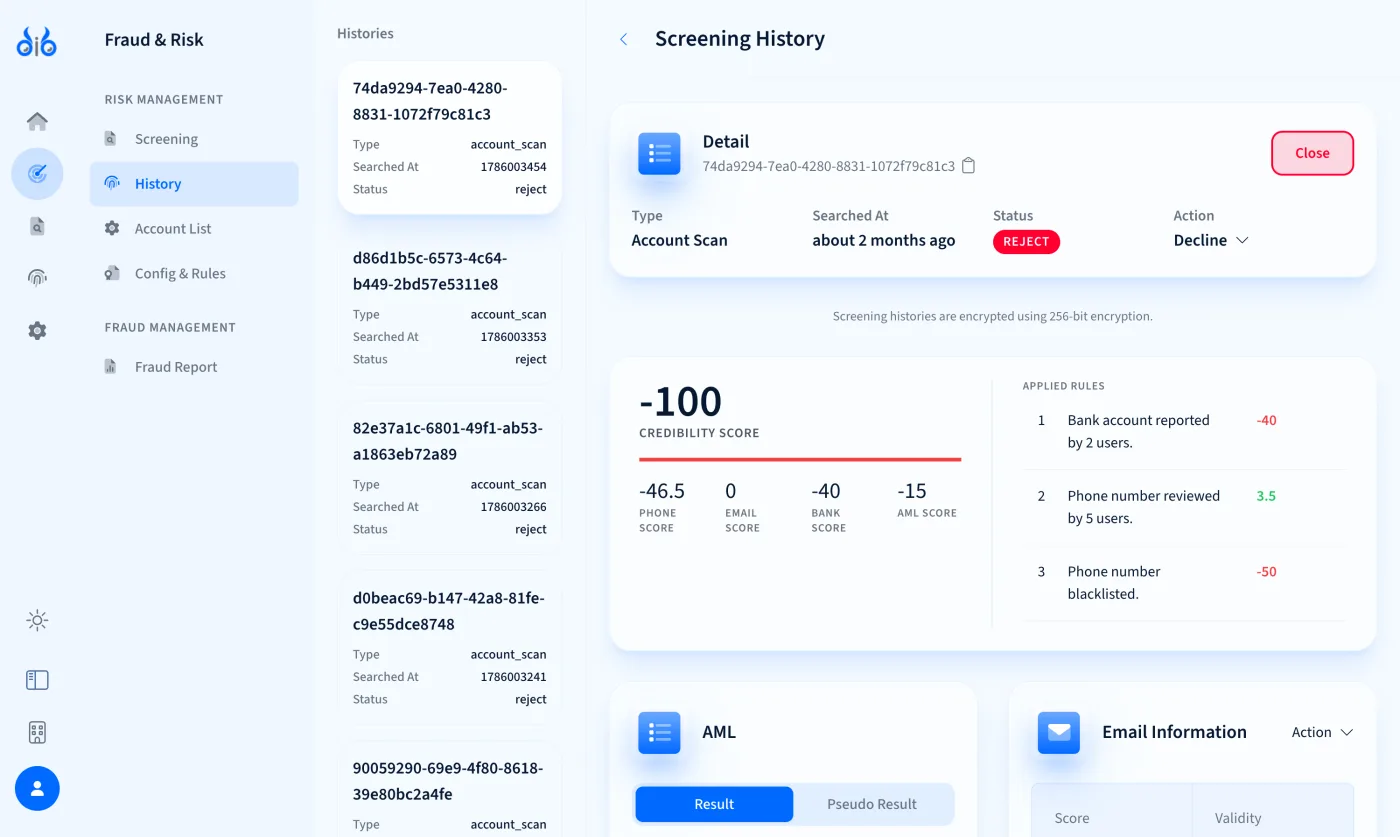Viewport: 1400px width, 837px height.
Task: Click the -15 AML score value
Action: click(x=912, y=491)
